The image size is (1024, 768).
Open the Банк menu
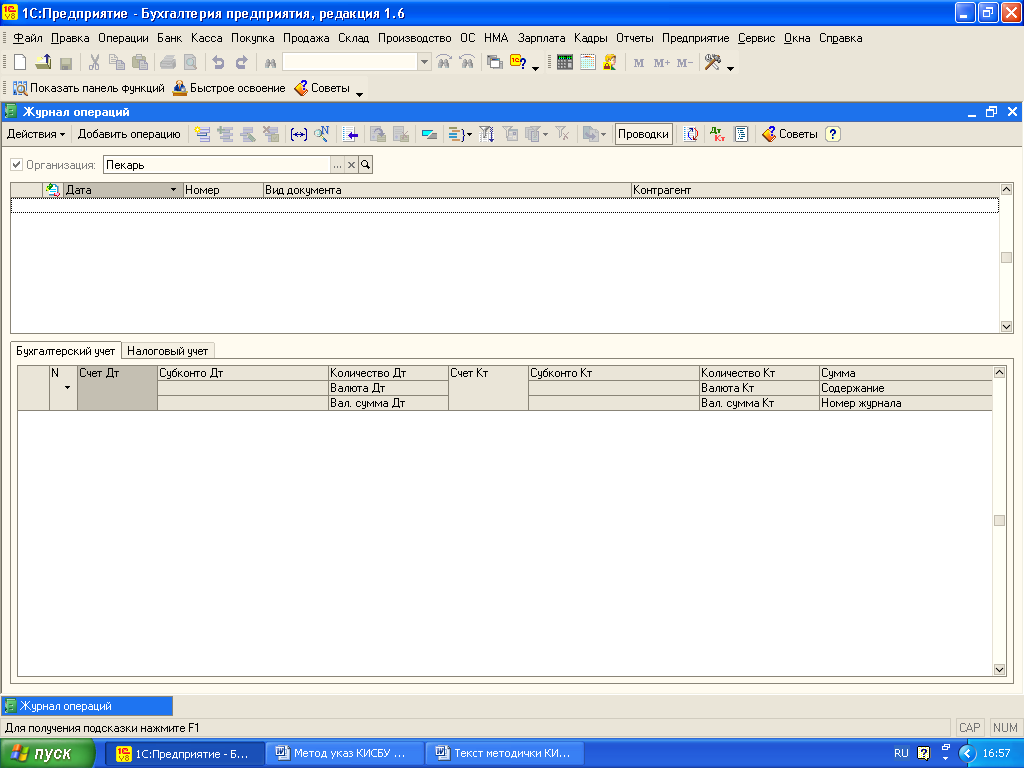pyautogui.click(x=169, y=38)
